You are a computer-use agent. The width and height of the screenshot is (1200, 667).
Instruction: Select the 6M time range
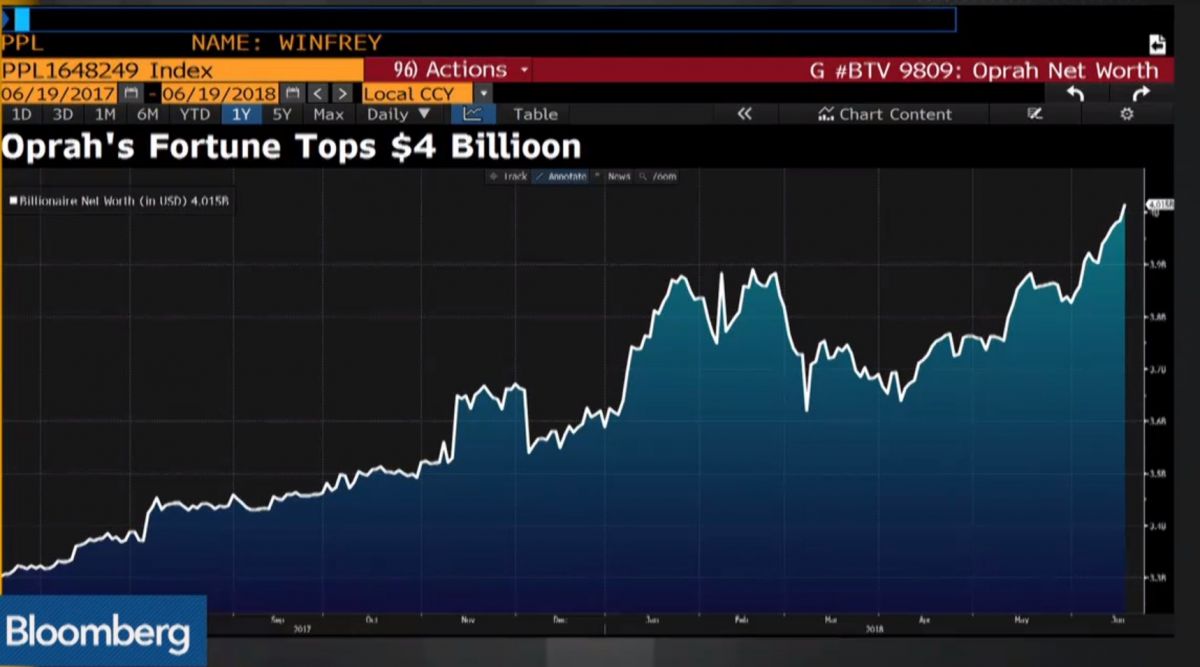[147, 114]
